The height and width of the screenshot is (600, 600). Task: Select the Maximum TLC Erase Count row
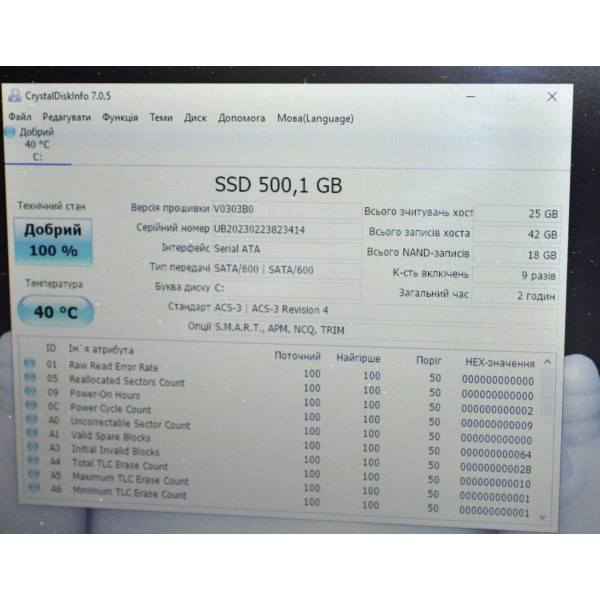(x=279, y=486)
